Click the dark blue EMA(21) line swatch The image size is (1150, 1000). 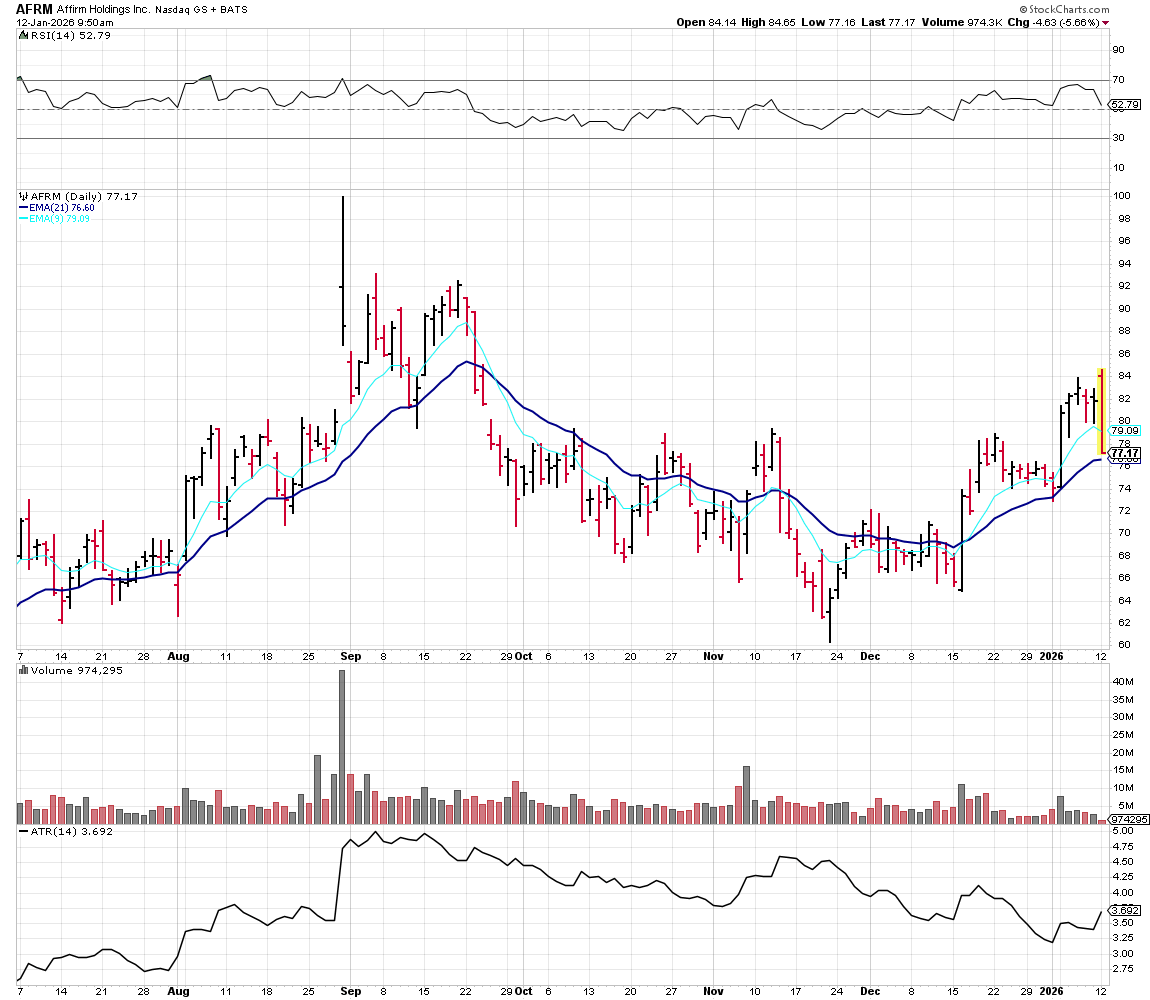(23, 208)
